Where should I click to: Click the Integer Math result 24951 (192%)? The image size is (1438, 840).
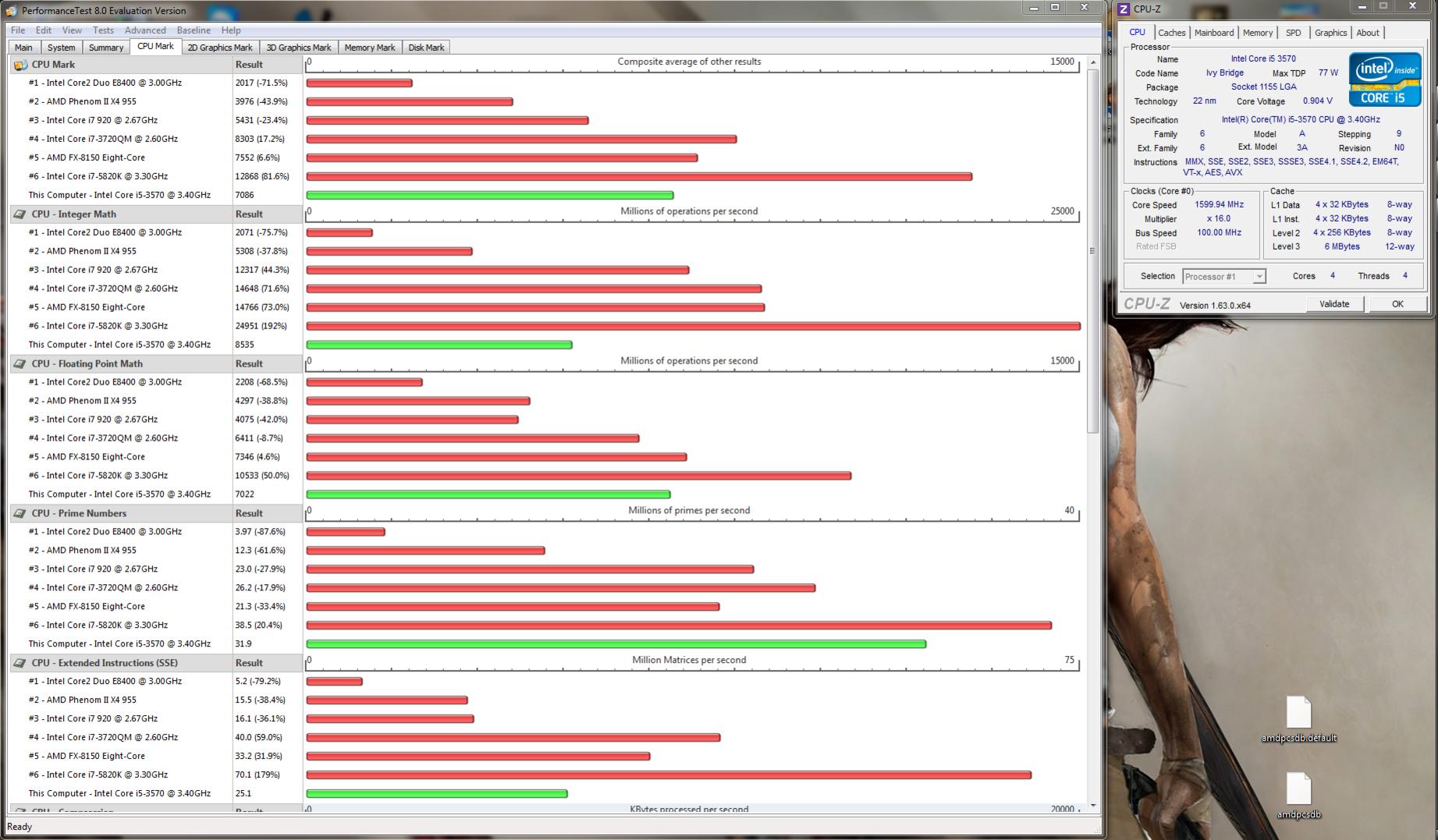coord(261,326)
